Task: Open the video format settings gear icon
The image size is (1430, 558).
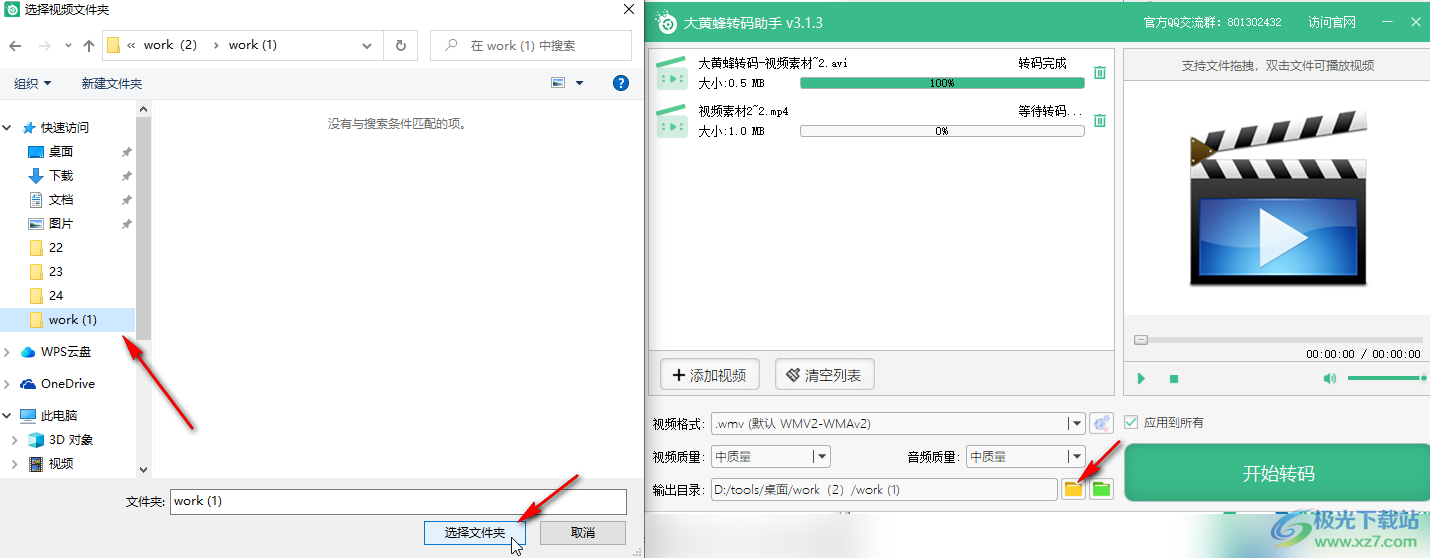Action: click(x=1101, y=423)
